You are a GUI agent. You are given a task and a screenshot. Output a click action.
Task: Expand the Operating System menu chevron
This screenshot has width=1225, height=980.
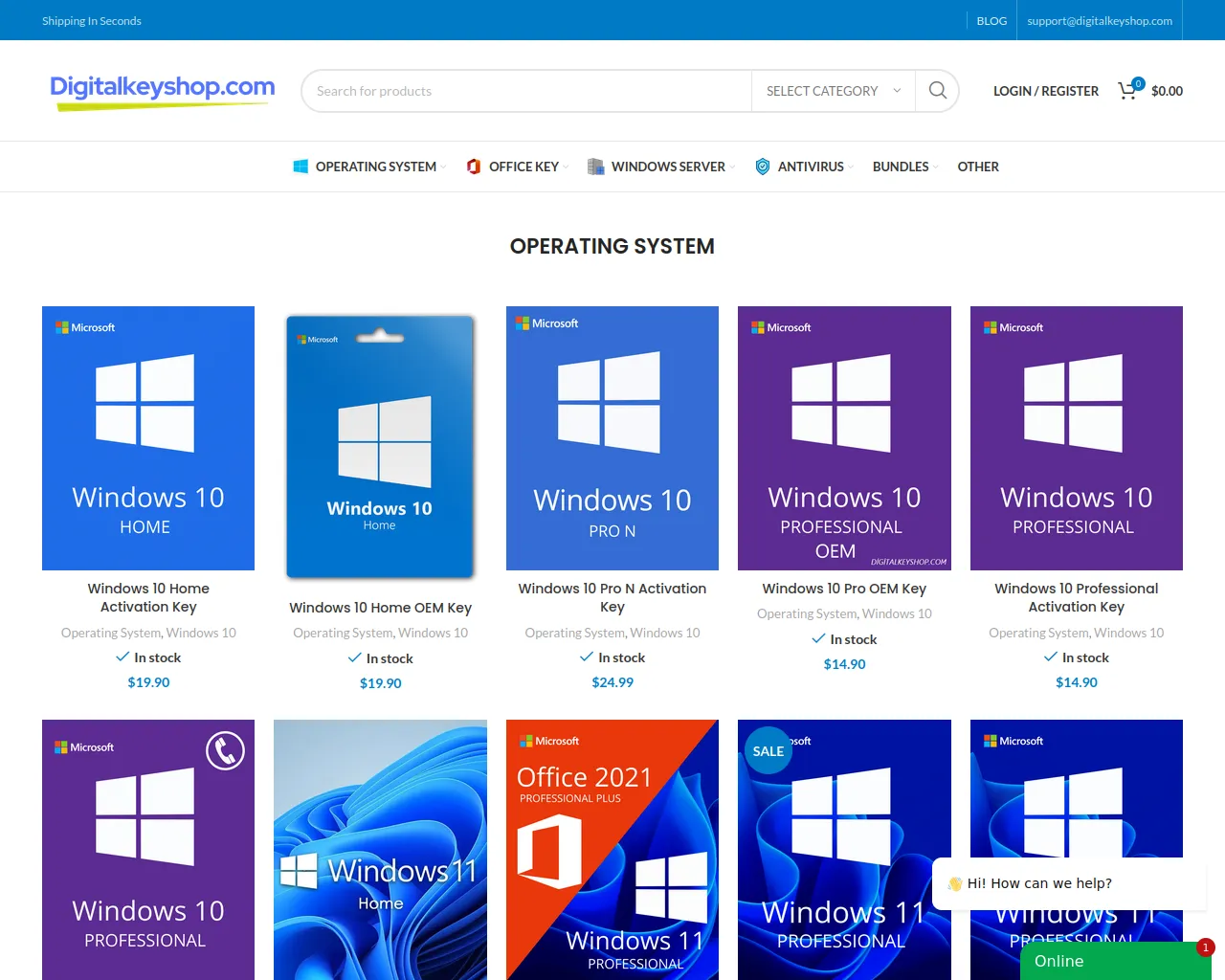click(x=444, y=167)
